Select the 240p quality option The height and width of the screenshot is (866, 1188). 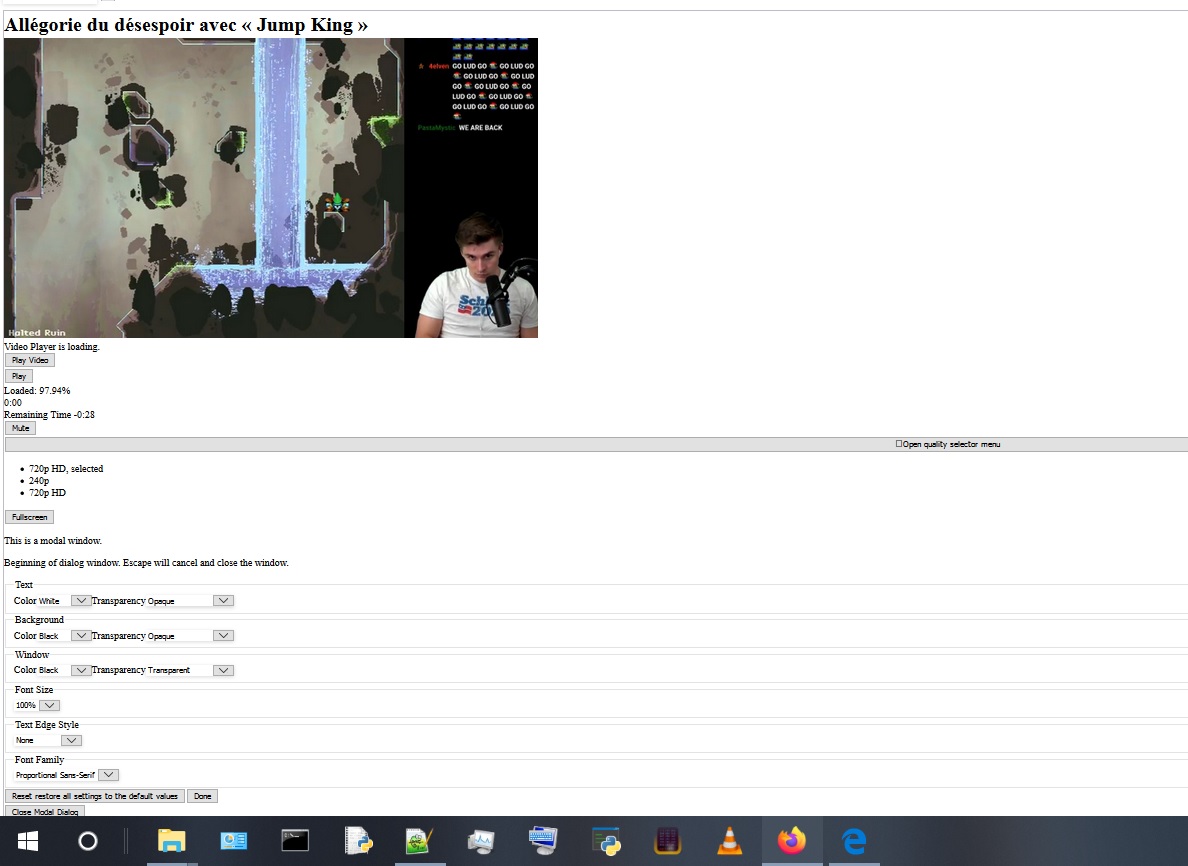39,481
